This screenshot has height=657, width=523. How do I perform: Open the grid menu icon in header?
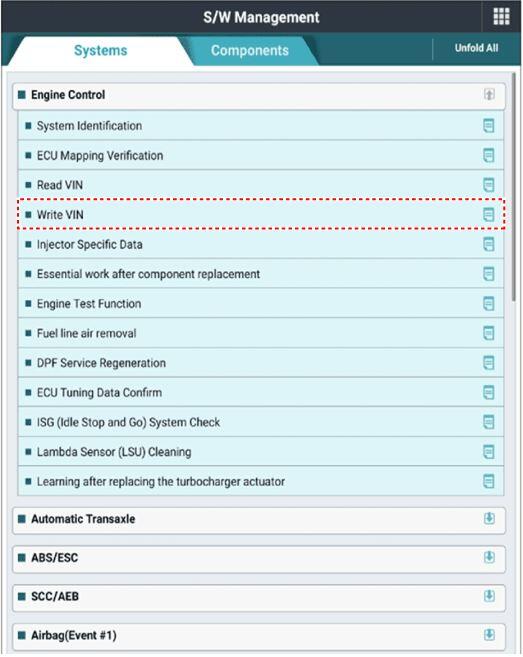point(501,17)
